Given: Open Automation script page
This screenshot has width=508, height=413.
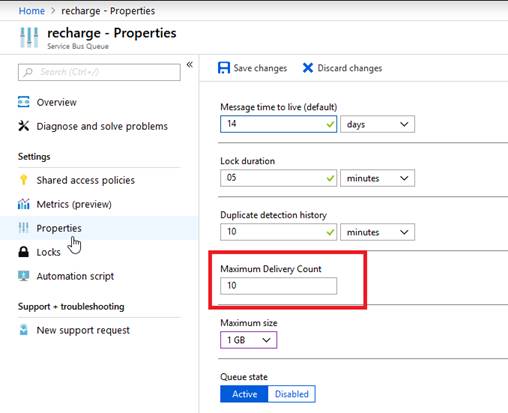Looking at the screenshot, I should point(99,276).
